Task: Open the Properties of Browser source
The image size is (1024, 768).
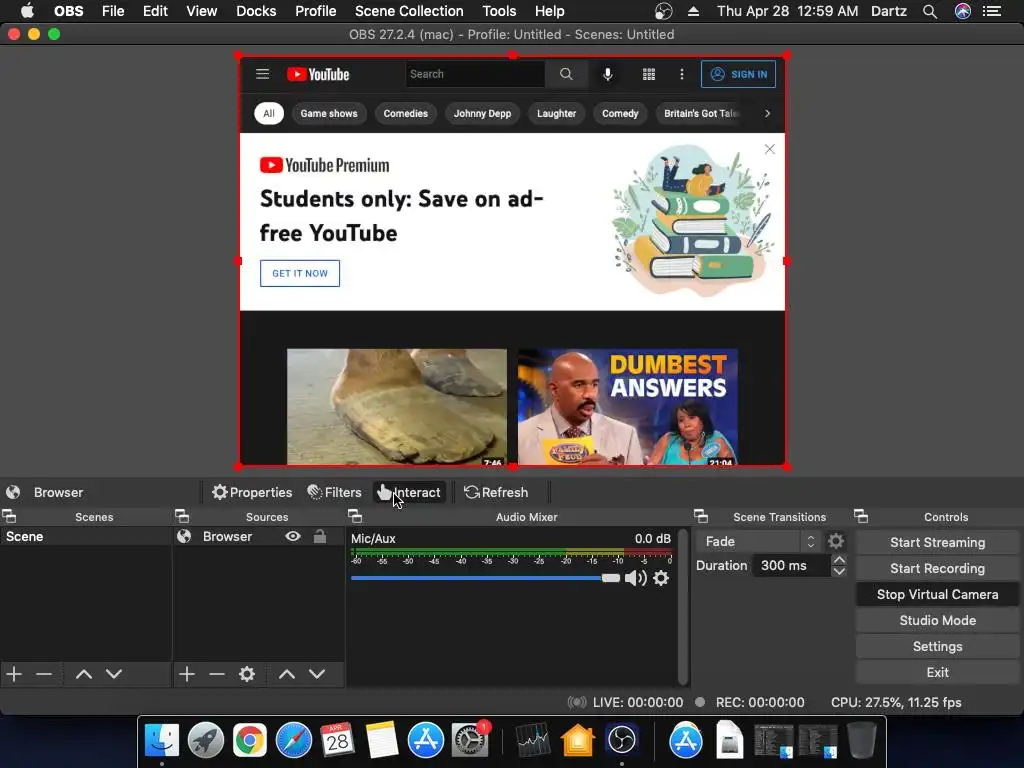Action: (252, 492)
